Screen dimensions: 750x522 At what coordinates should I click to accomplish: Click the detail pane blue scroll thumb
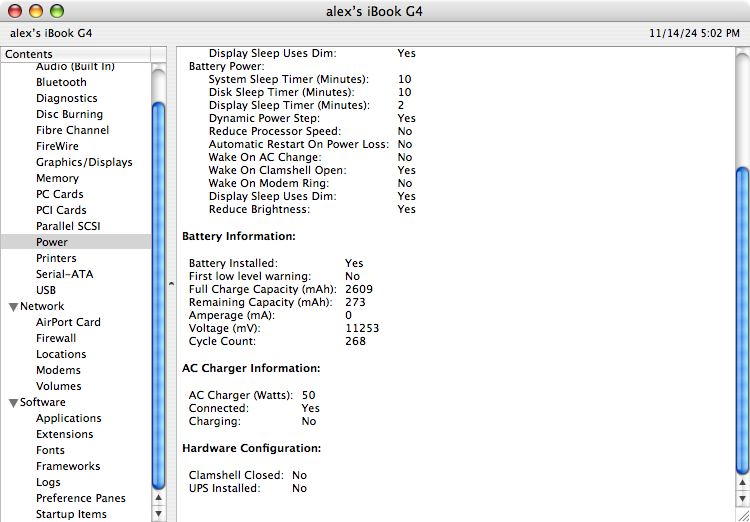pyautogui.click(x=742, y=321)
